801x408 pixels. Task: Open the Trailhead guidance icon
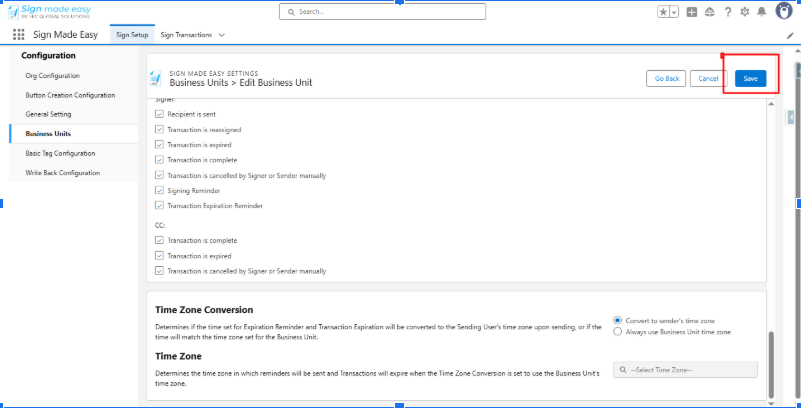(x=709, y=12)
